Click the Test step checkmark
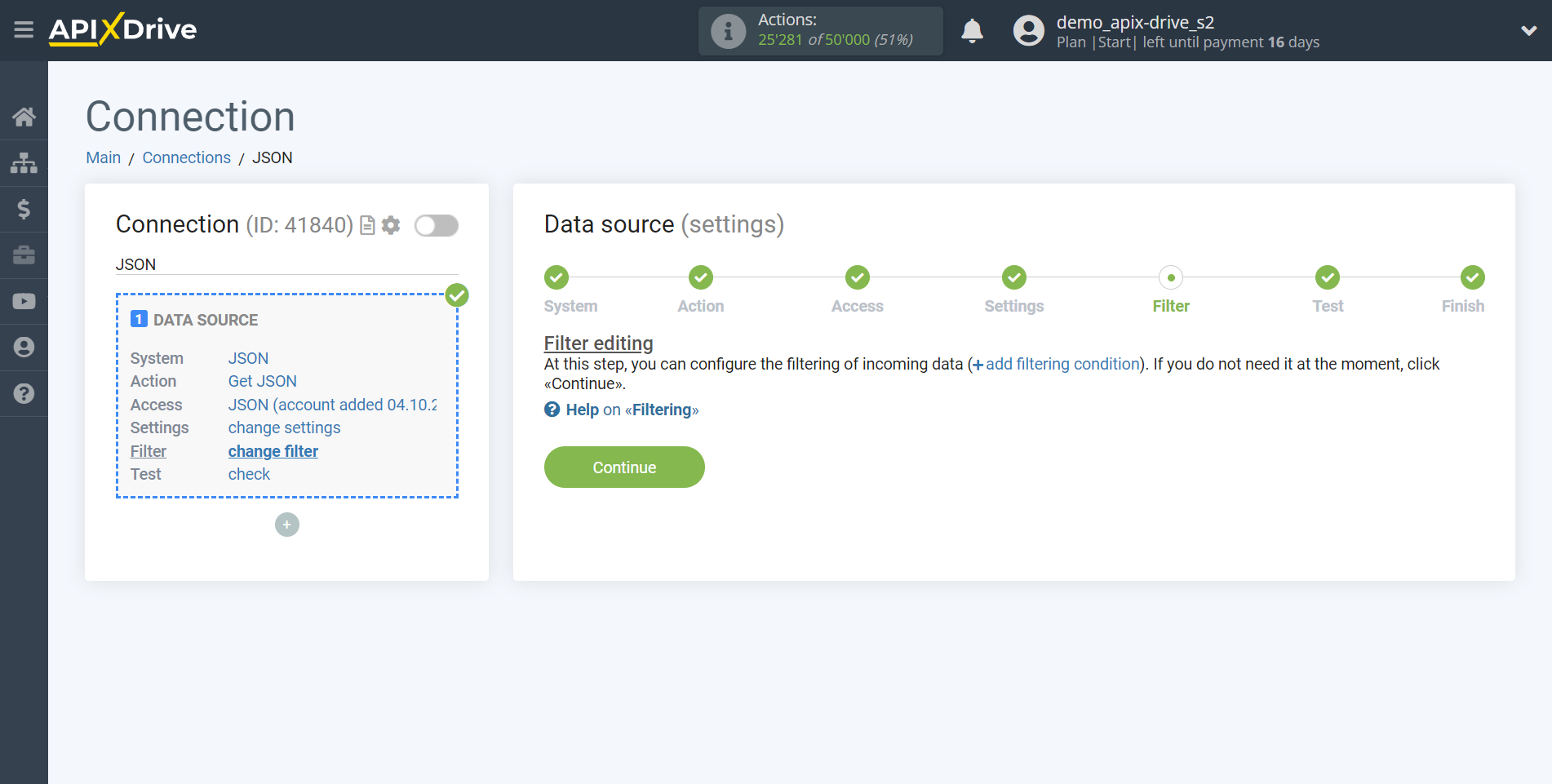Image resolution: width=1552 pixels, height=784 pixels. (1328, 277)
